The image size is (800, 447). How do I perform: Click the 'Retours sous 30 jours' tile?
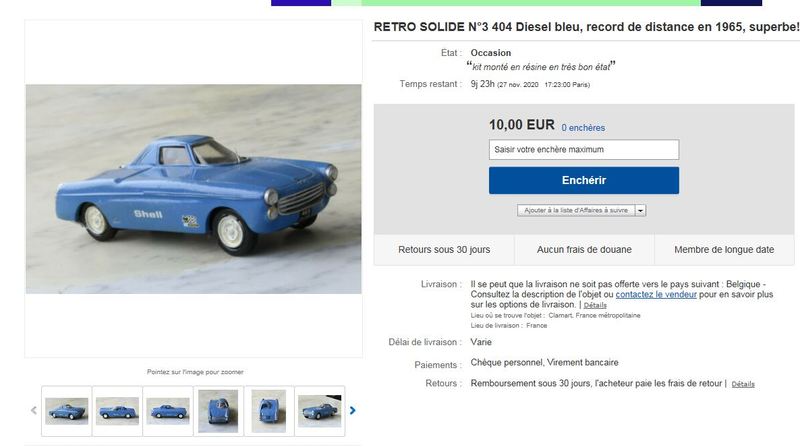tap(444, 250)
